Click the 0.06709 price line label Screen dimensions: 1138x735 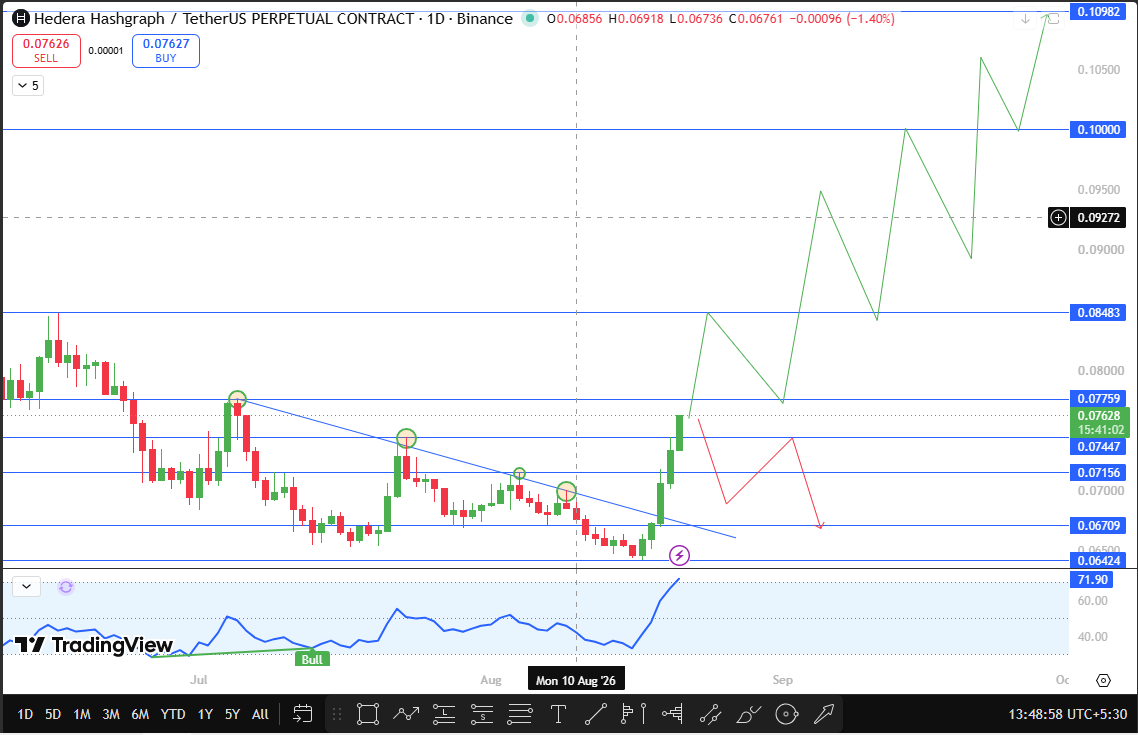(x=1098, y=525)
